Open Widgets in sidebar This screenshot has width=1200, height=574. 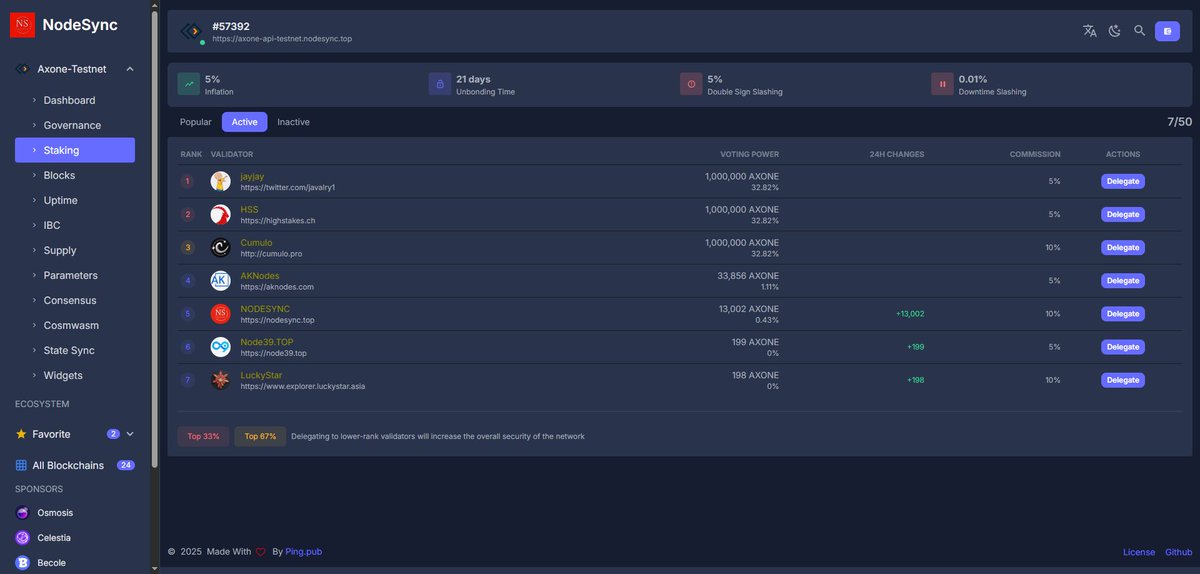(x=75, y=375)
